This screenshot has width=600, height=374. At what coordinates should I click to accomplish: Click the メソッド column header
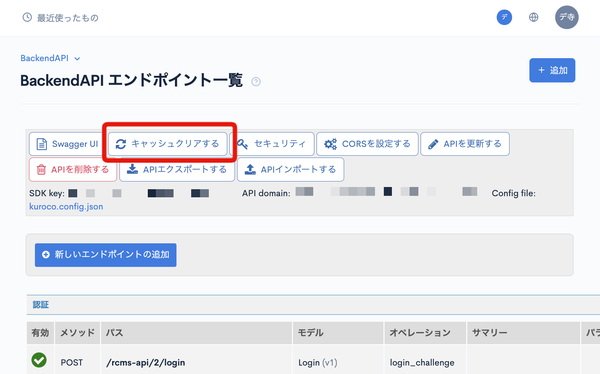coord(77,333)
